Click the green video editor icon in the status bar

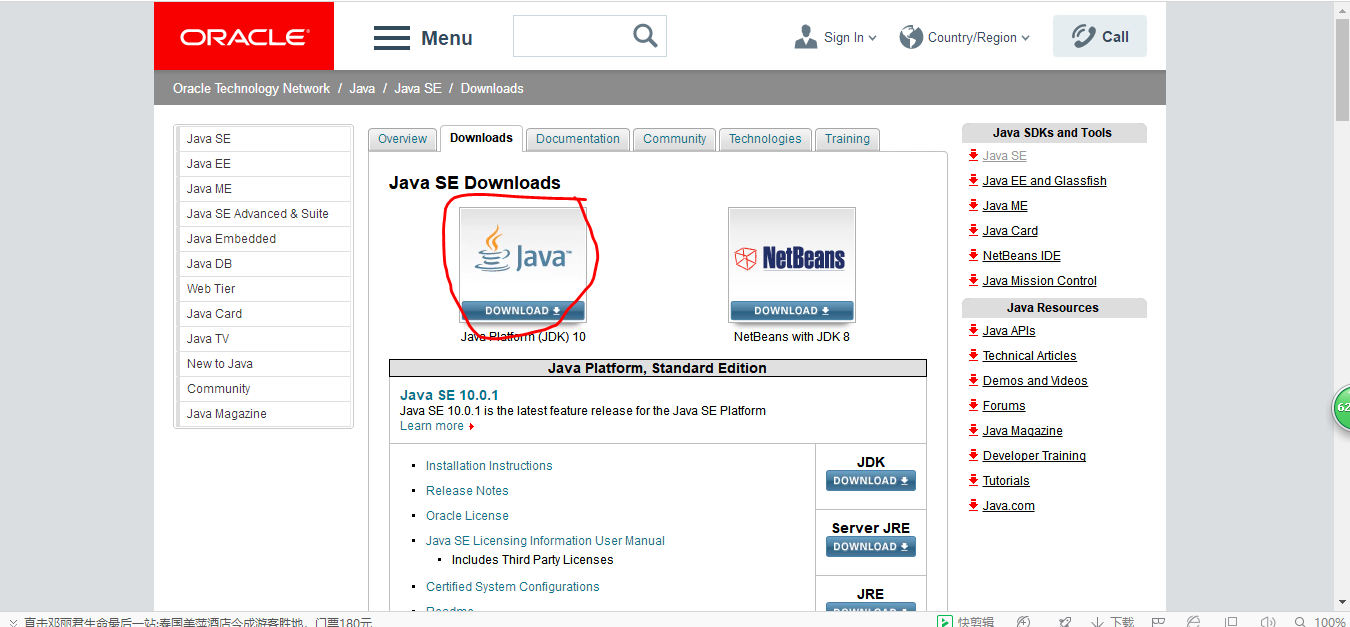(945, 621)
